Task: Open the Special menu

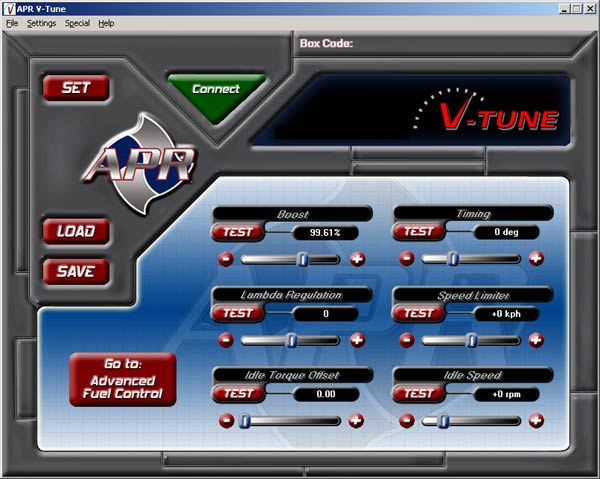Action: coord(77,23)
